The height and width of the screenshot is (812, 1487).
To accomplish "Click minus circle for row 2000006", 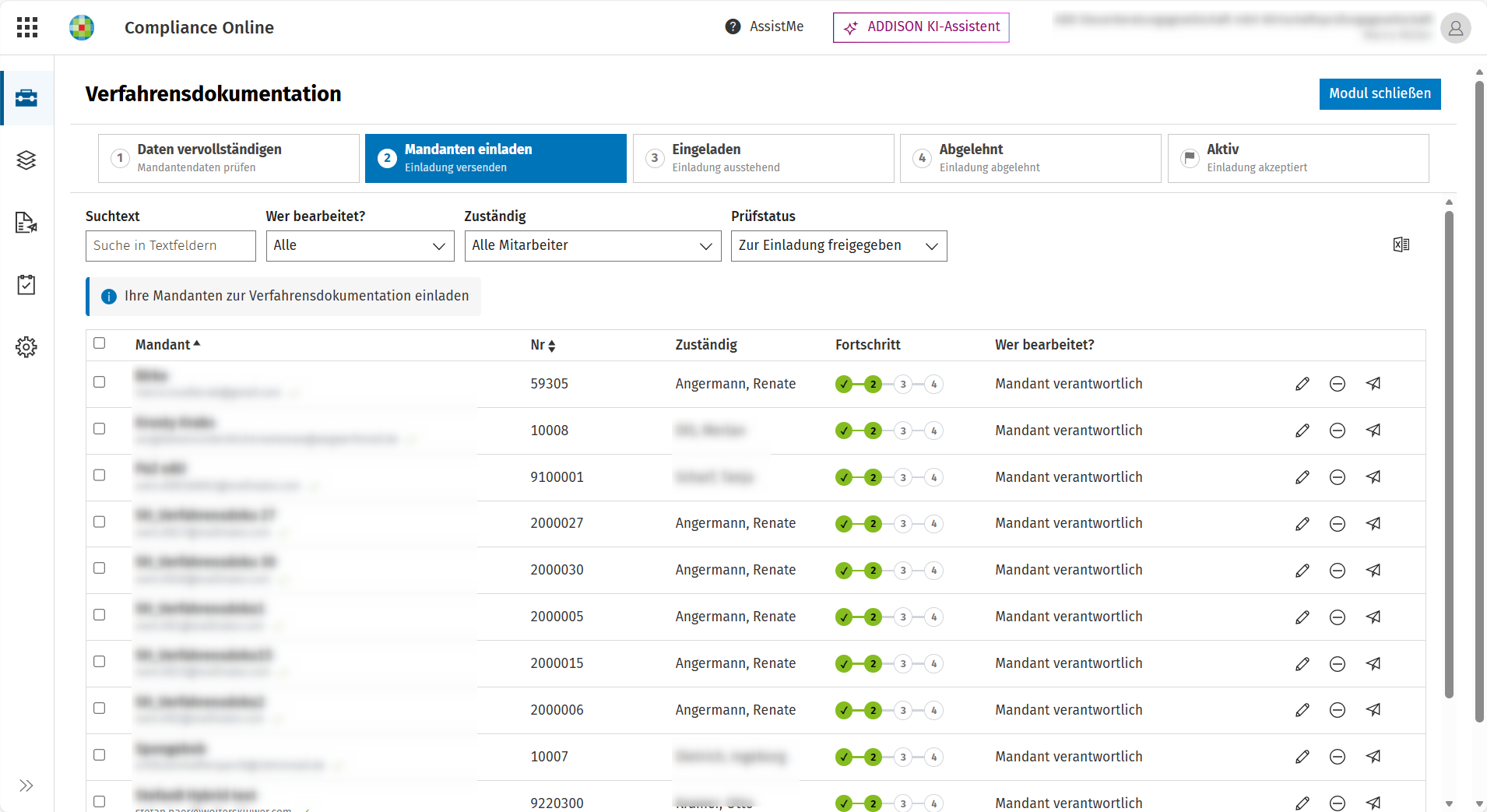I will (1338, 710).
